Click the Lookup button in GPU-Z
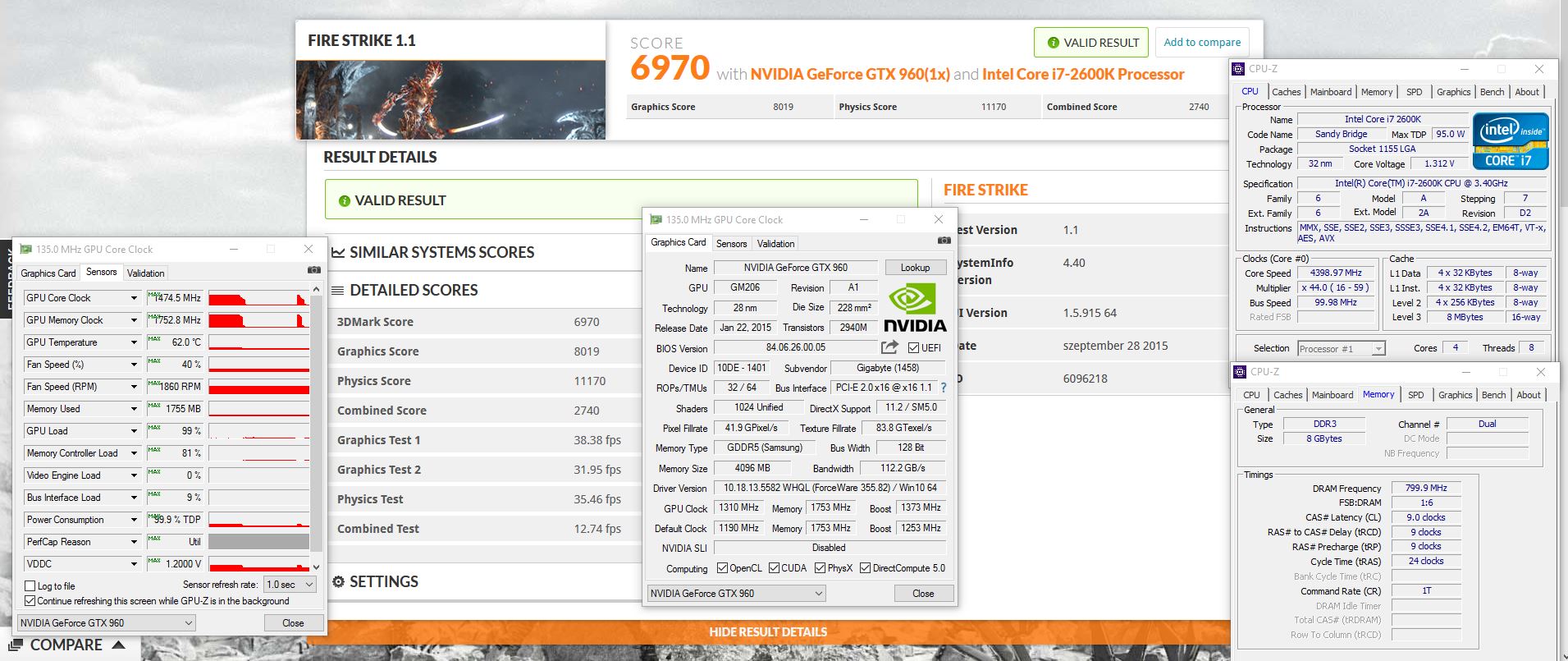Image resolution: width=1568 pixels, height=661 pixels. pyautogui.click(x=915, y=268)
